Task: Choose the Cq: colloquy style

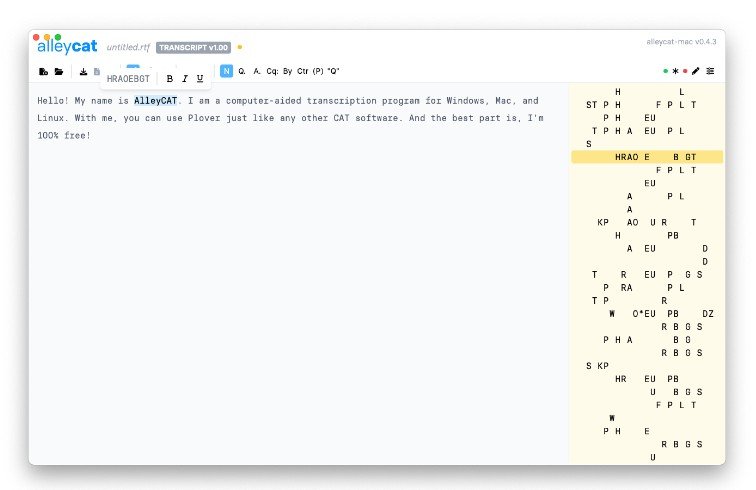Action: pyautogui.click(x=272, y=71)
